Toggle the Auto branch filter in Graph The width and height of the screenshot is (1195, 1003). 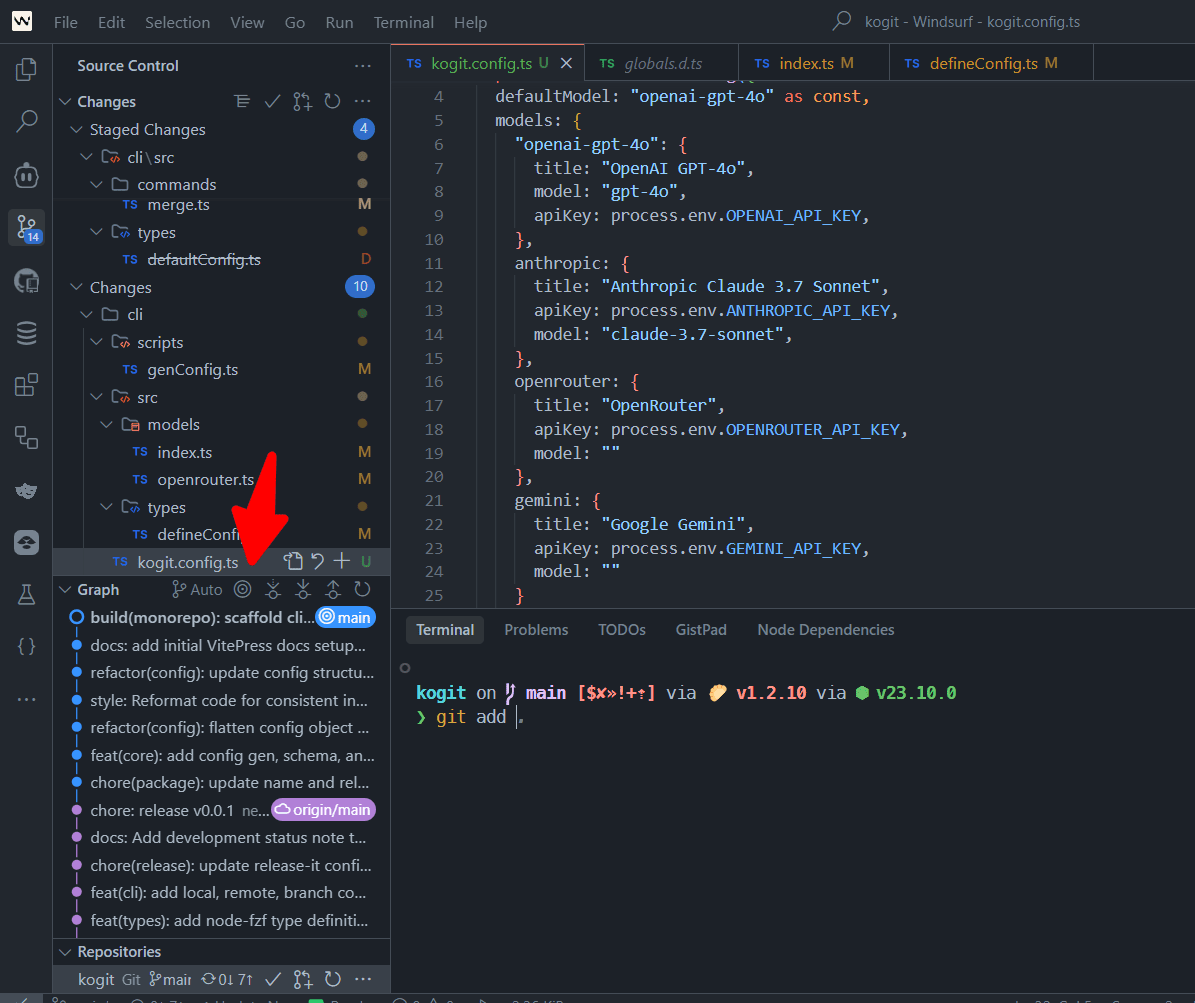click(x=197, y=589)
